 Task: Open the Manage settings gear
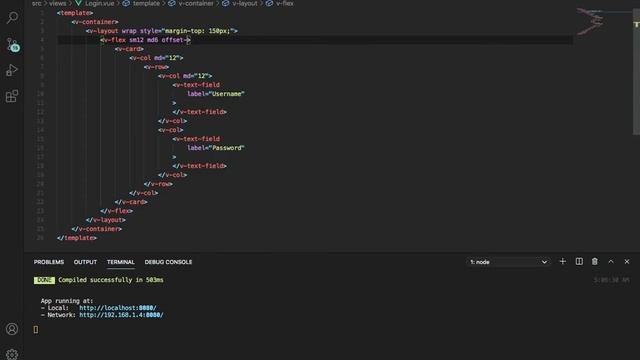[x=12, y=353]
